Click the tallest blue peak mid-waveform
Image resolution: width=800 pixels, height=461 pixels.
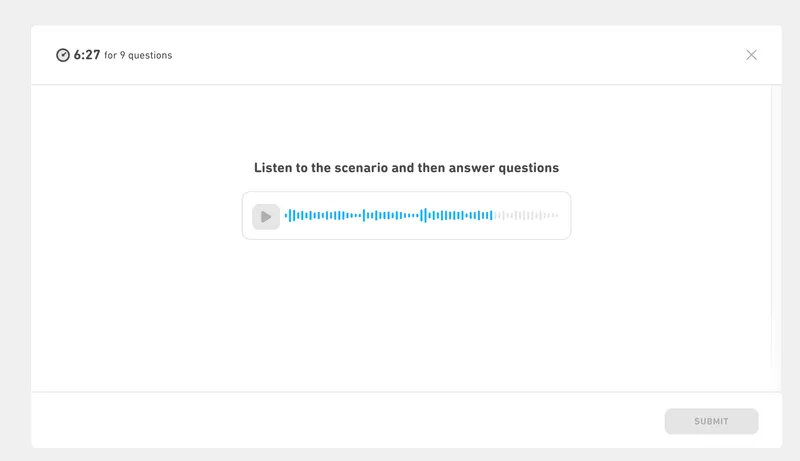click(424, 215)
